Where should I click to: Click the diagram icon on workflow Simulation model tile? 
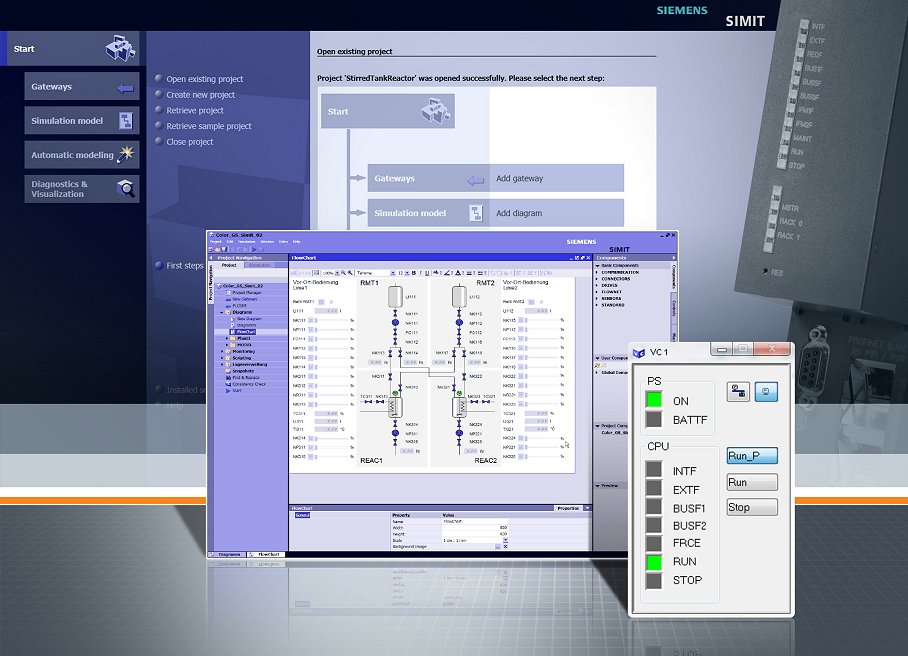point(476,213)
